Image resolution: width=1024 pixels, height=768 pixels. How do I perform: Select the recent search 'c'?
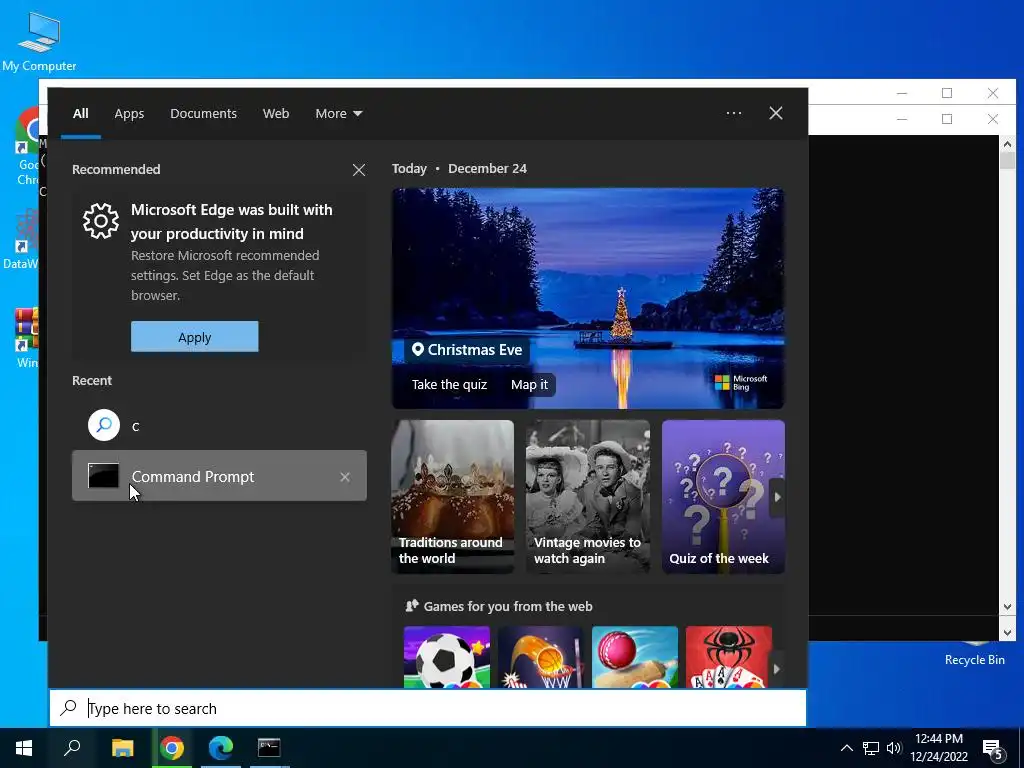pyautogui.click(x=219, y=426)
